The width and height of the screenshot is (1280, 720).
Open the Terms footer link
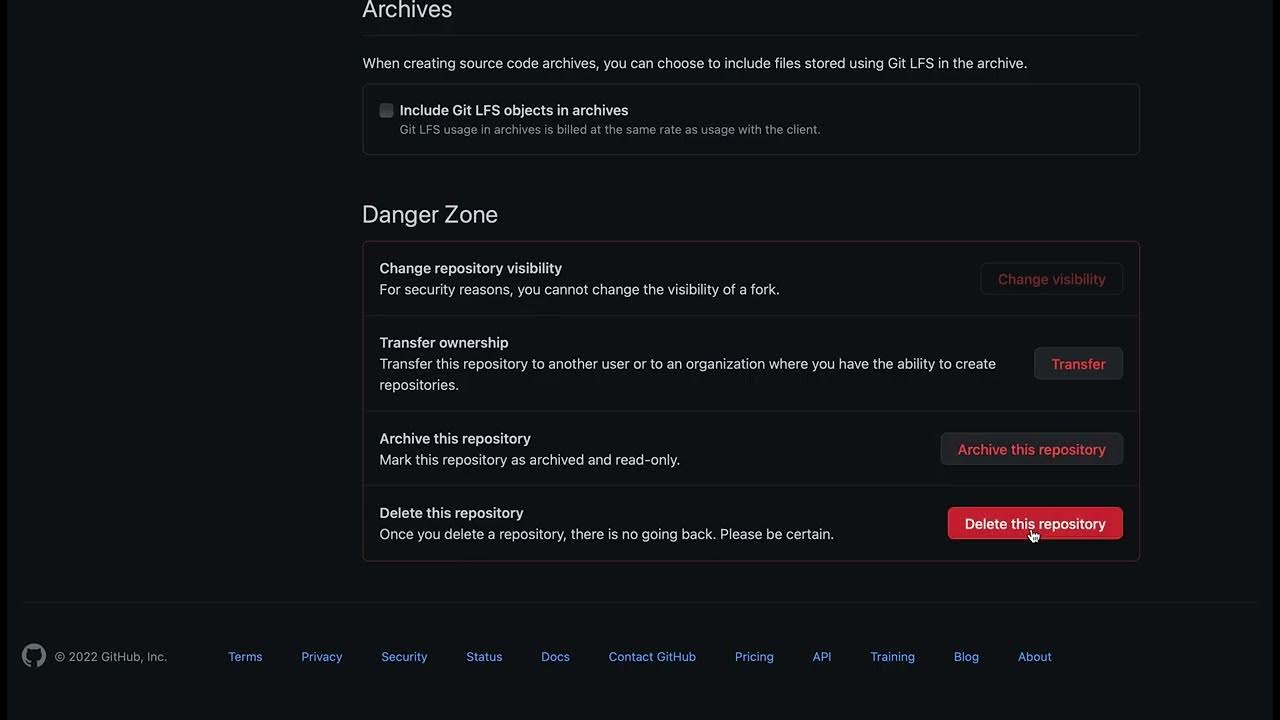click(x=245, y=657)
